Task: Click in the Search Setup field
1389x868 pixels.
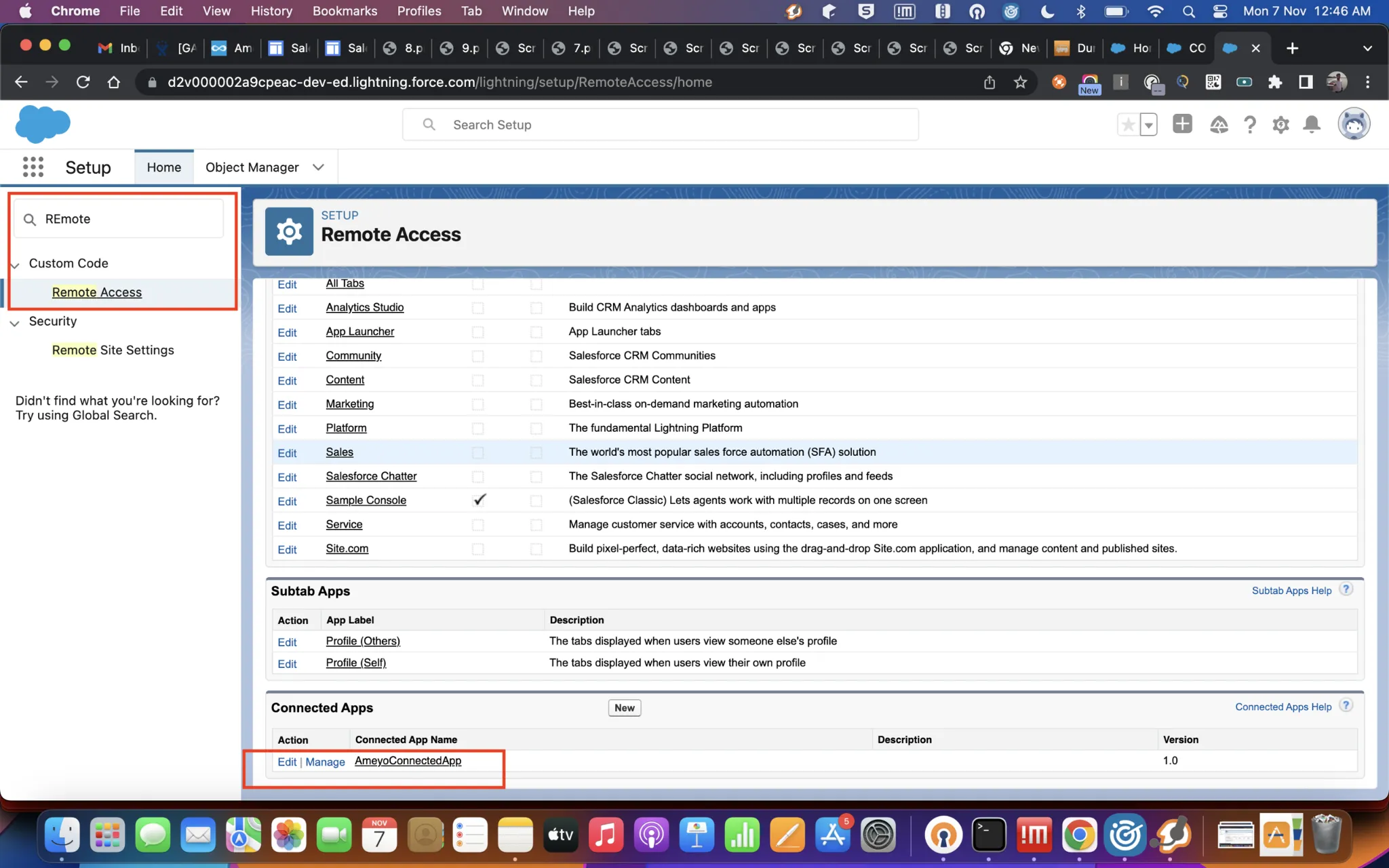Action: [661, 125]
